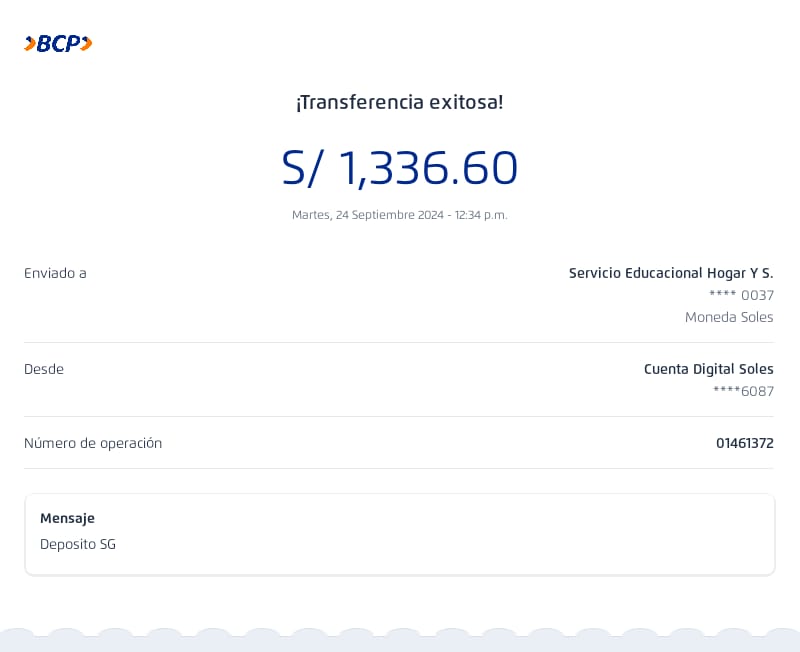Viewport: 800px width, 652px height.
Task: Click the Enviado a label
Action: tap(55, 273)
